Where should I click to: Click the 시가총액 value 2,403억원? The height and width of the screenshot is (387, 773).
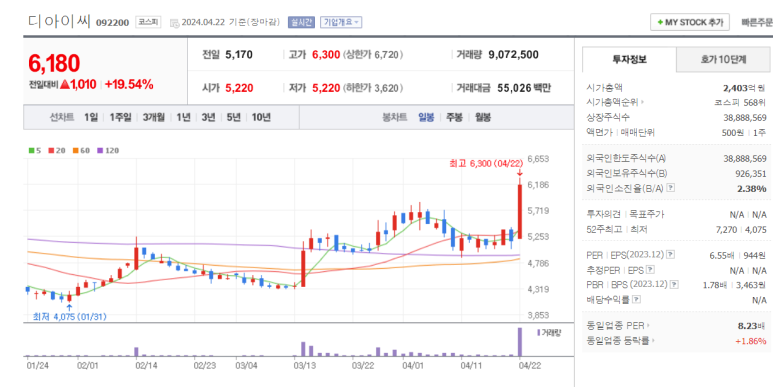744,88
